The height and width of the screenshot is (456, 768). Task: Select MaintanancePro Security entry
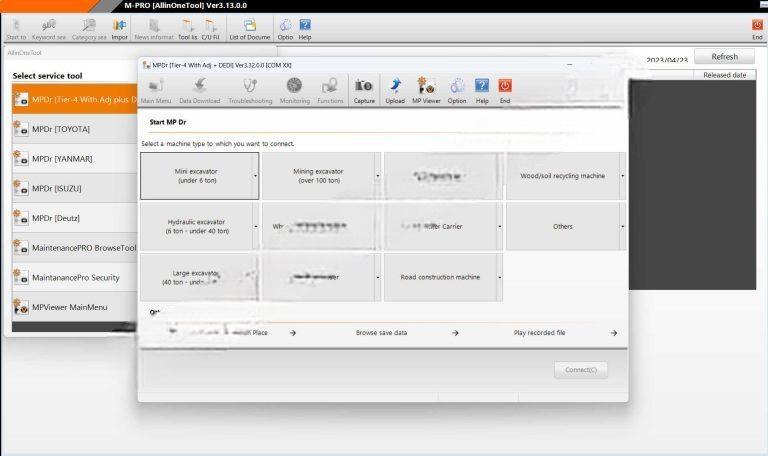point(74,277)
